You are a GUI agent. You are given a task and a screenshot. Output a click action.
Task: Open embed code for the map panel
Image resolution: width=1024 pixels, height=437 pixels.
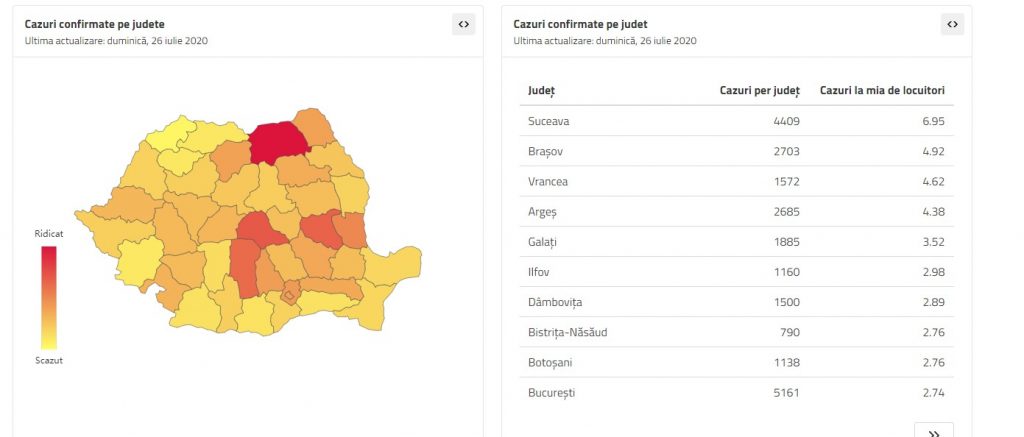tap(463, 25)
